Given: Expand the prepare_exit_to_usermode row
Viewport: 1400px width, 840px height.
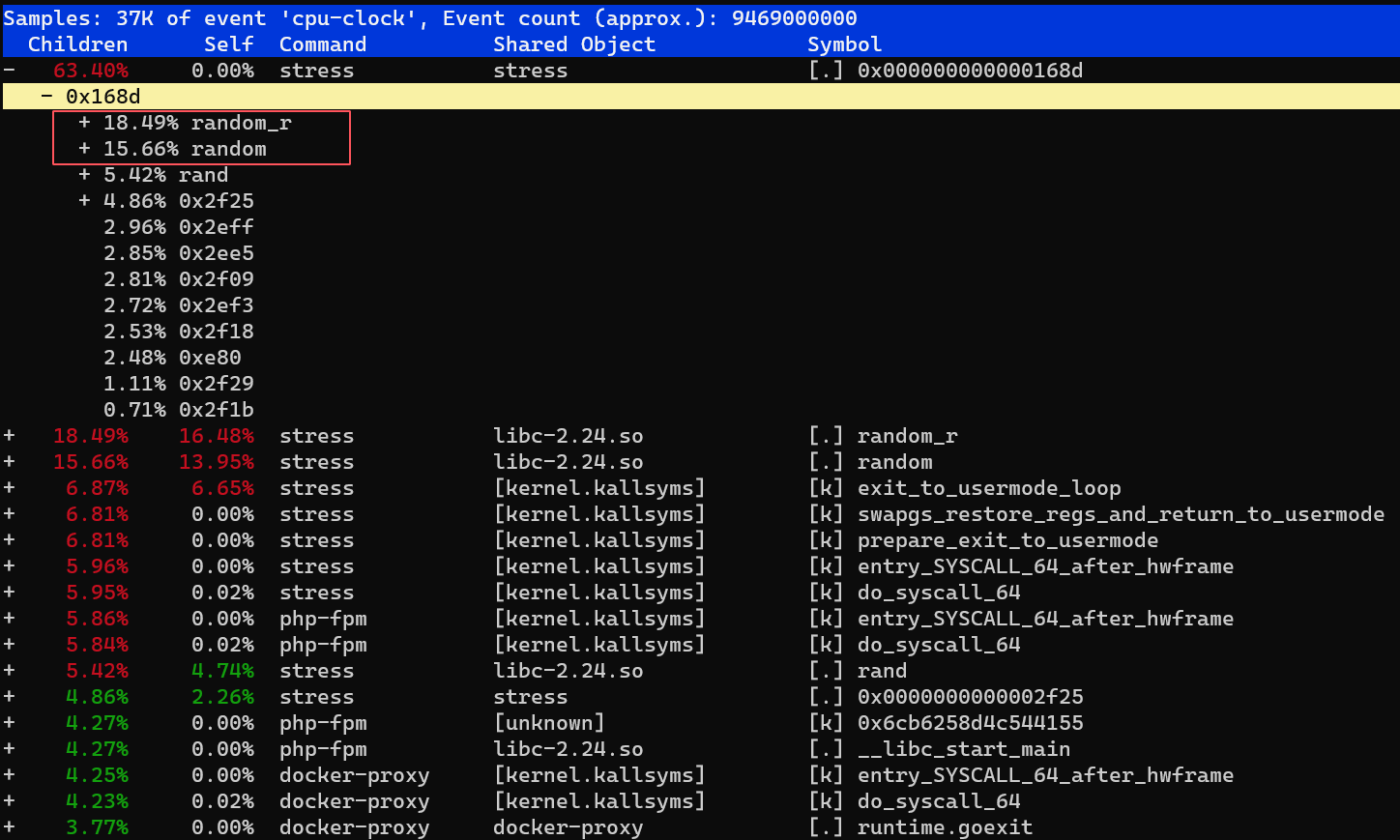Looking at the screenshot, I should click(9, 540).
